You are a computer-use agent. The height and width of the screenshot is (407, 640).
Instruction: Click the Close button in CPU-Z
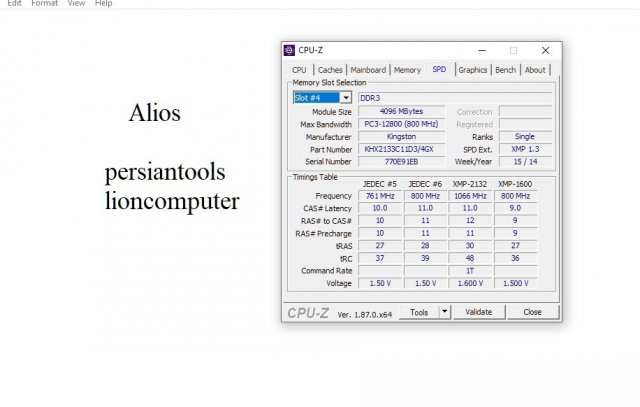coord(532,312)
